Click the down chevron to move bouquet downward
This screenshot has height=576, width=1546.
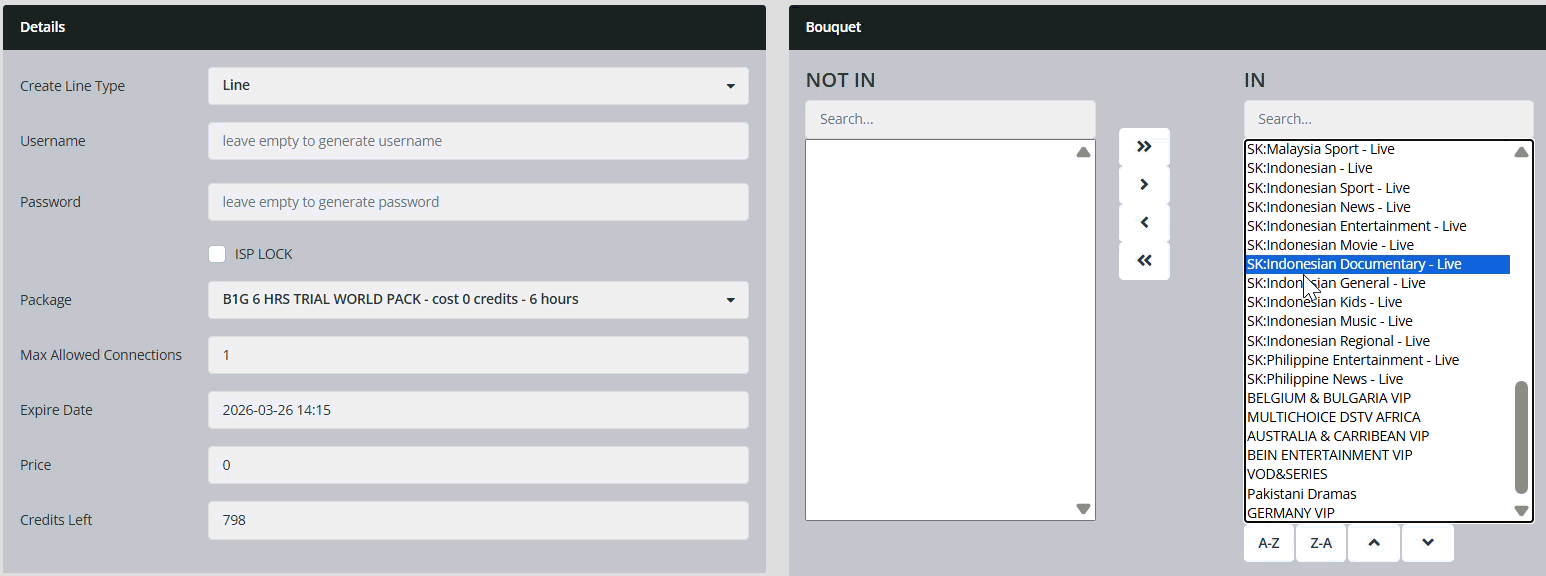(1427, 542)
